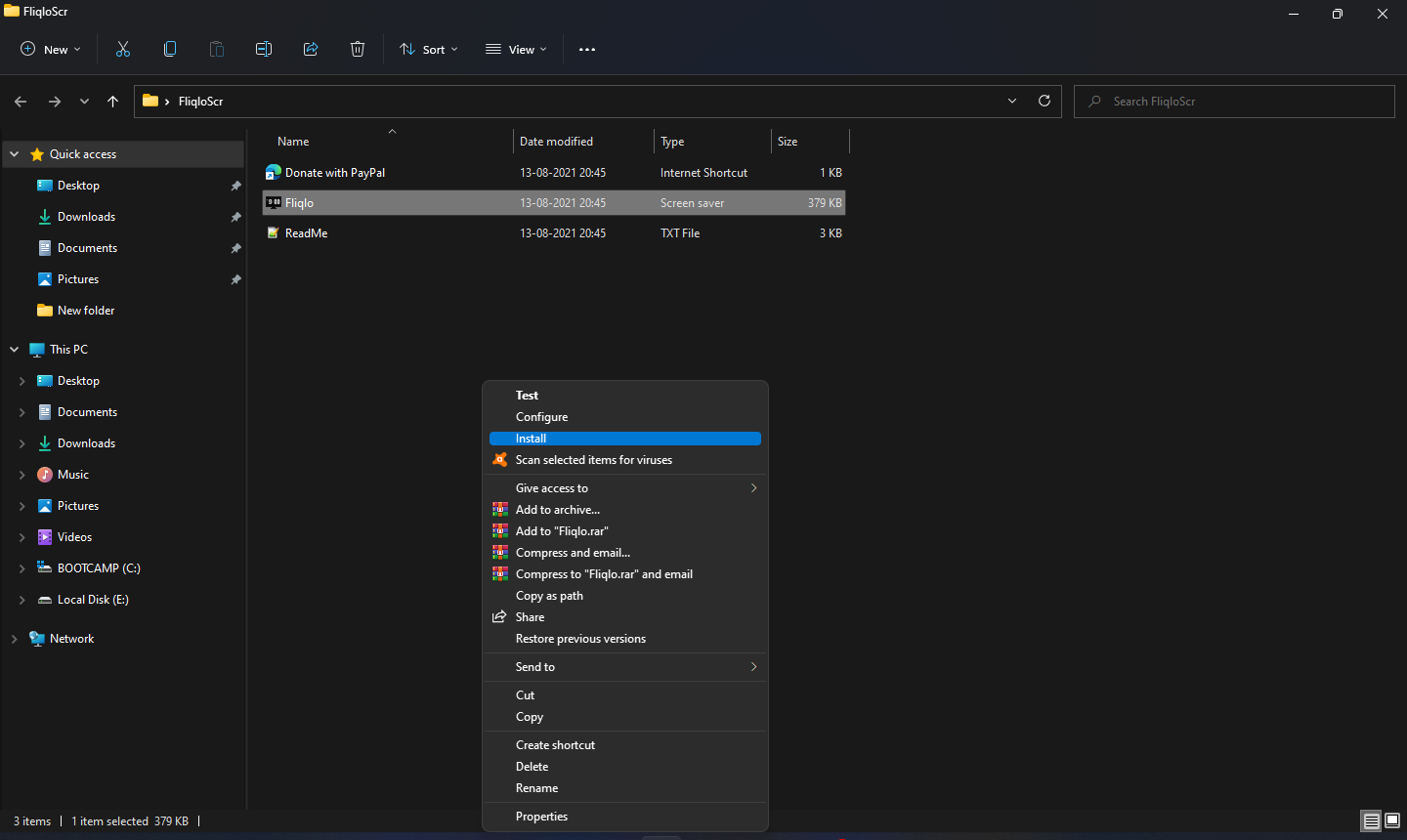Viewport: 1407px width, 840px height.
Task: Open recent locations dropdown arrow
Action: click(x=84, y=102)
